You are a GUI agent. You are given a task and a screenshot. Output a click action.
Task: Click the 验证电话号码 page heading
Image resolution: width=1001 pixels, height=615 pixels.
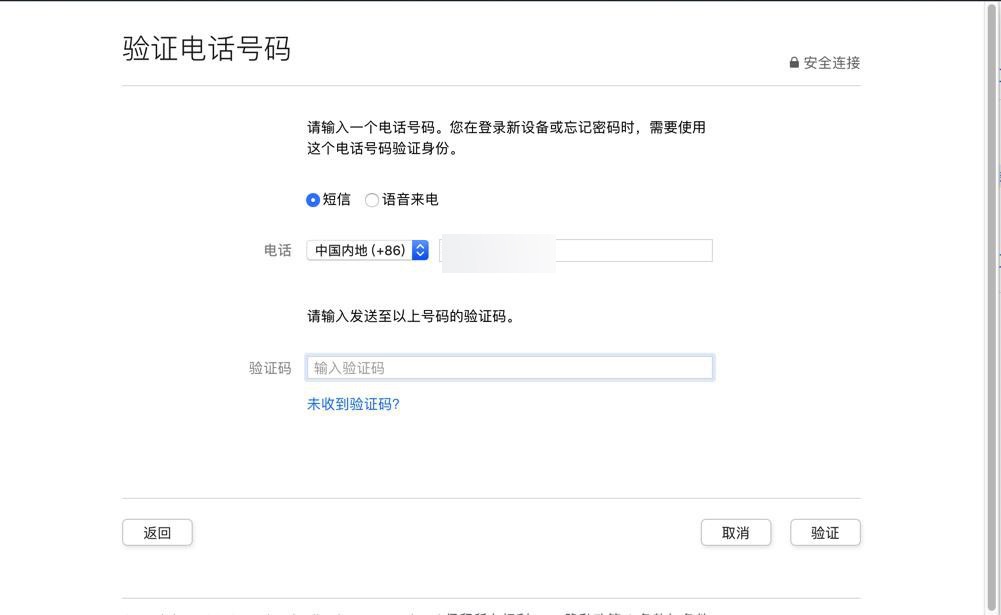coord(206,48)
